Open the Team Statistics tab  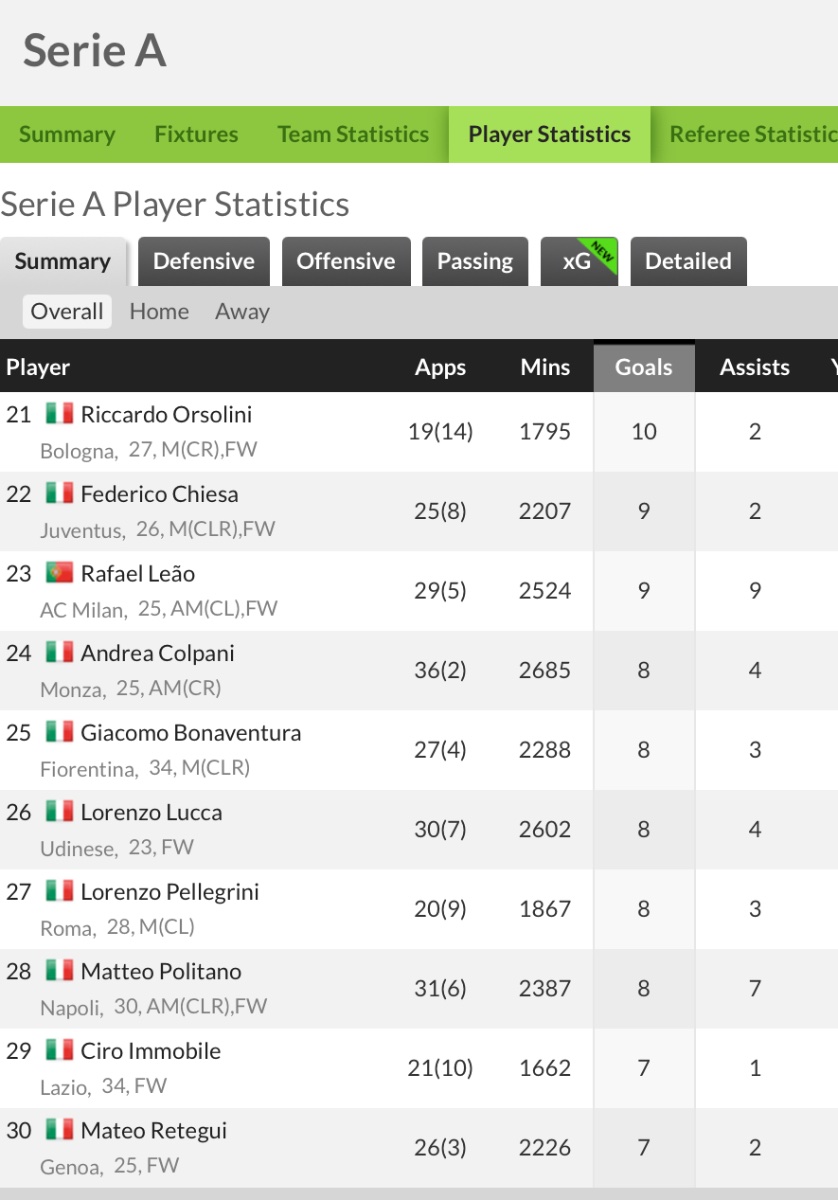pyautogui.click(x=353, y=134)
